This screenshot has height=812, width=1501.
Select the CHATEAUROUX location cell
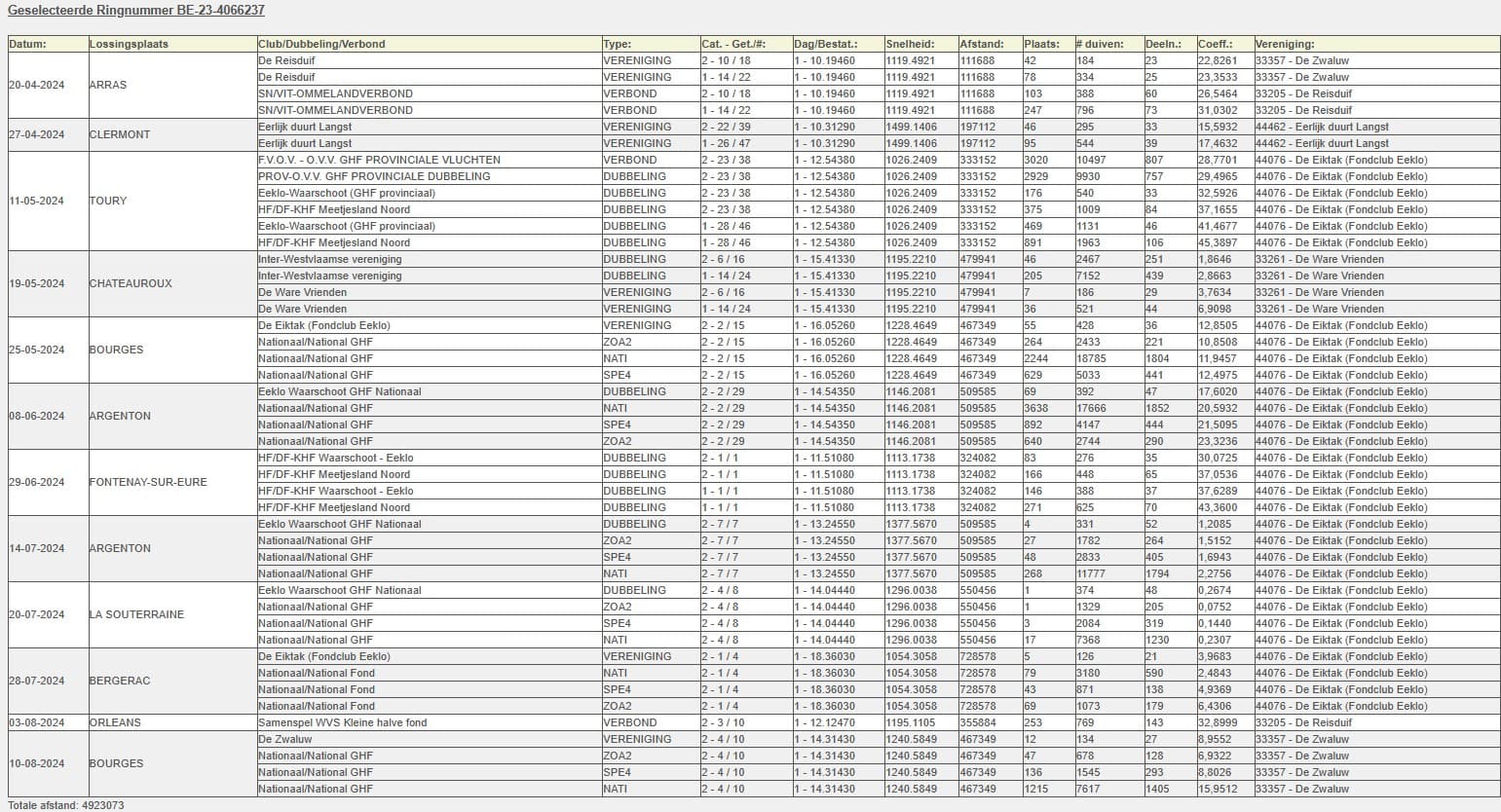click(x=131, y=283)
